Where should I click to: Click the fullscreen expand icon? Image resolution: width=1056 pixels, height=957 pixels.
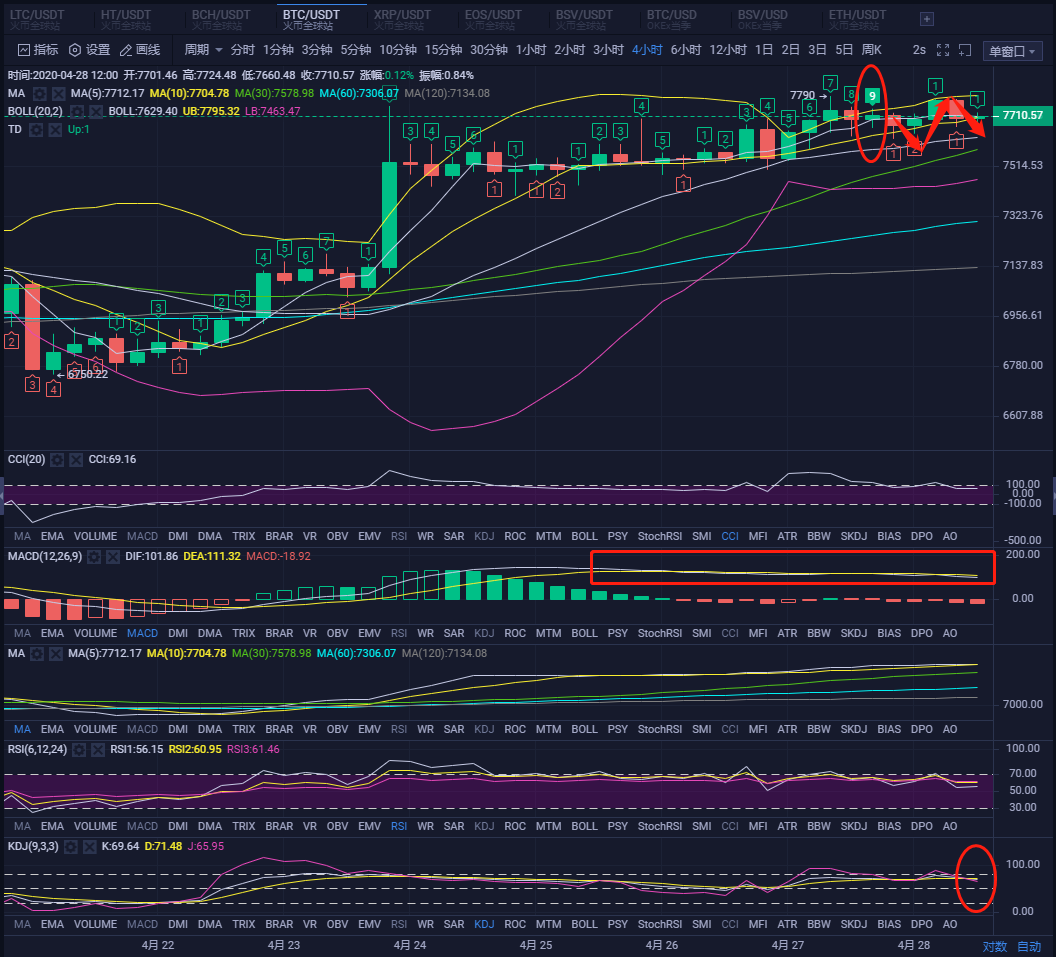[942, 49]
